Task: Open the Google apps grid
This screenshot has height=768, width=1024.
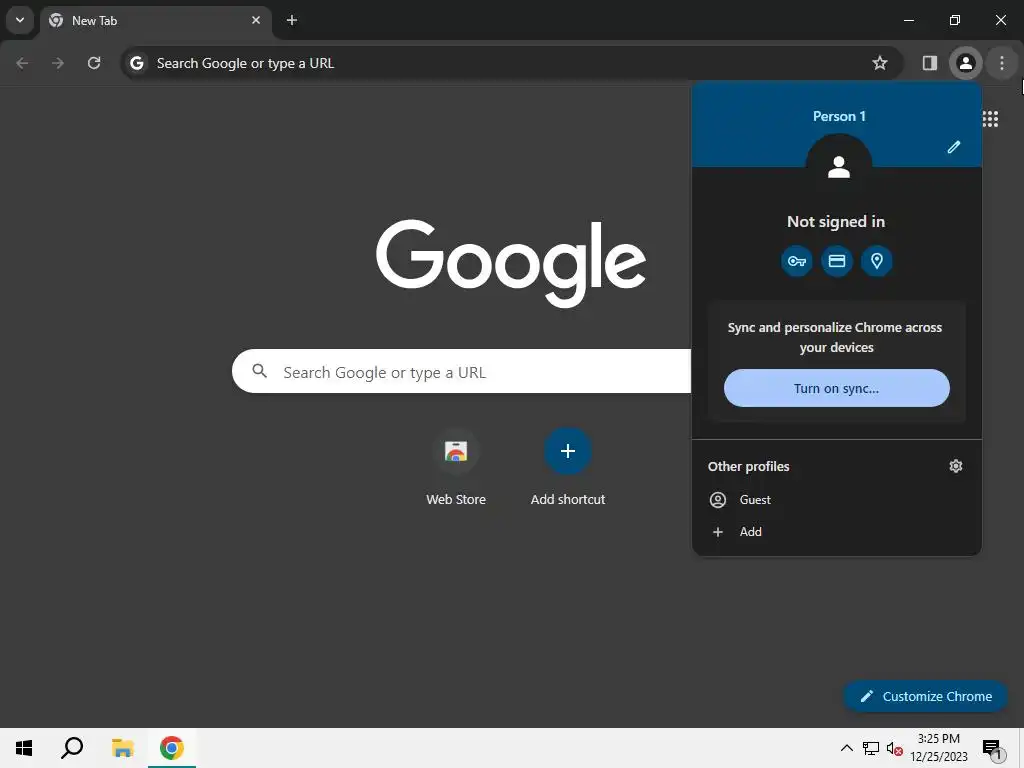Action: [x=990, y=119]
